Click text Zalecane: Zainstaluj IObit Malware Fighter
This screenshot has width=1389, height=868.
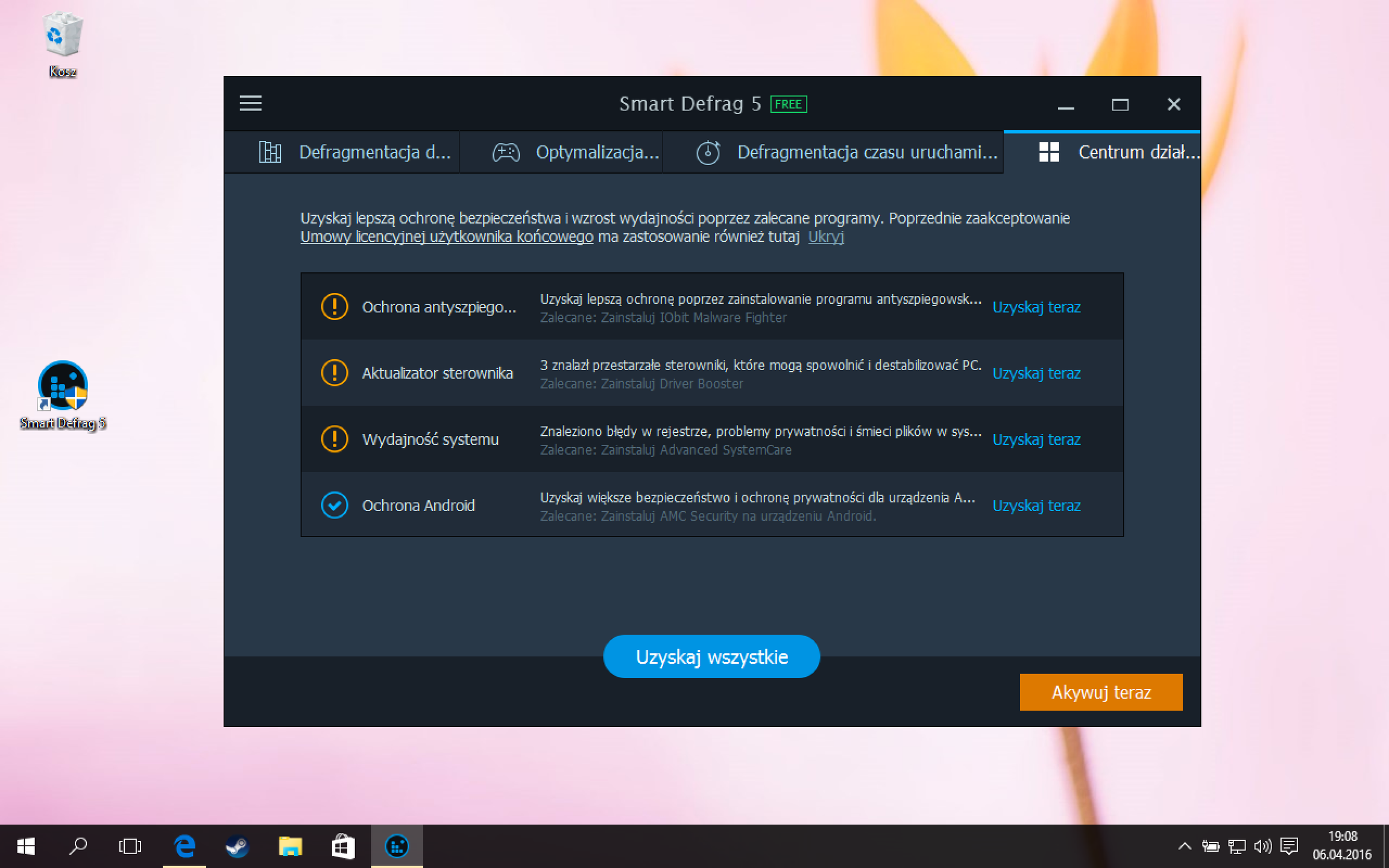tap(663, 318)
